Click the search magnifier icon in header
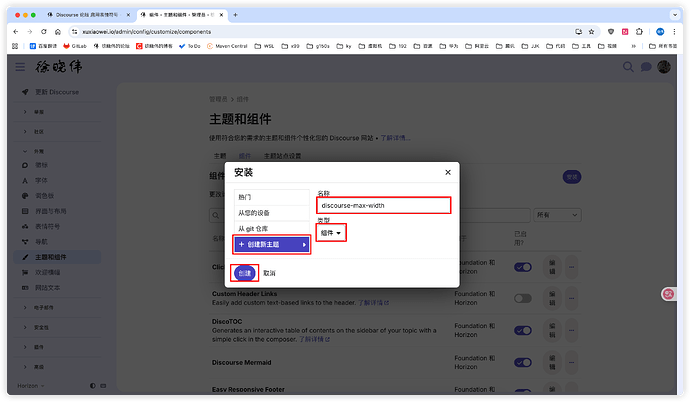The image size is (690, 402). tap(629, 67)
